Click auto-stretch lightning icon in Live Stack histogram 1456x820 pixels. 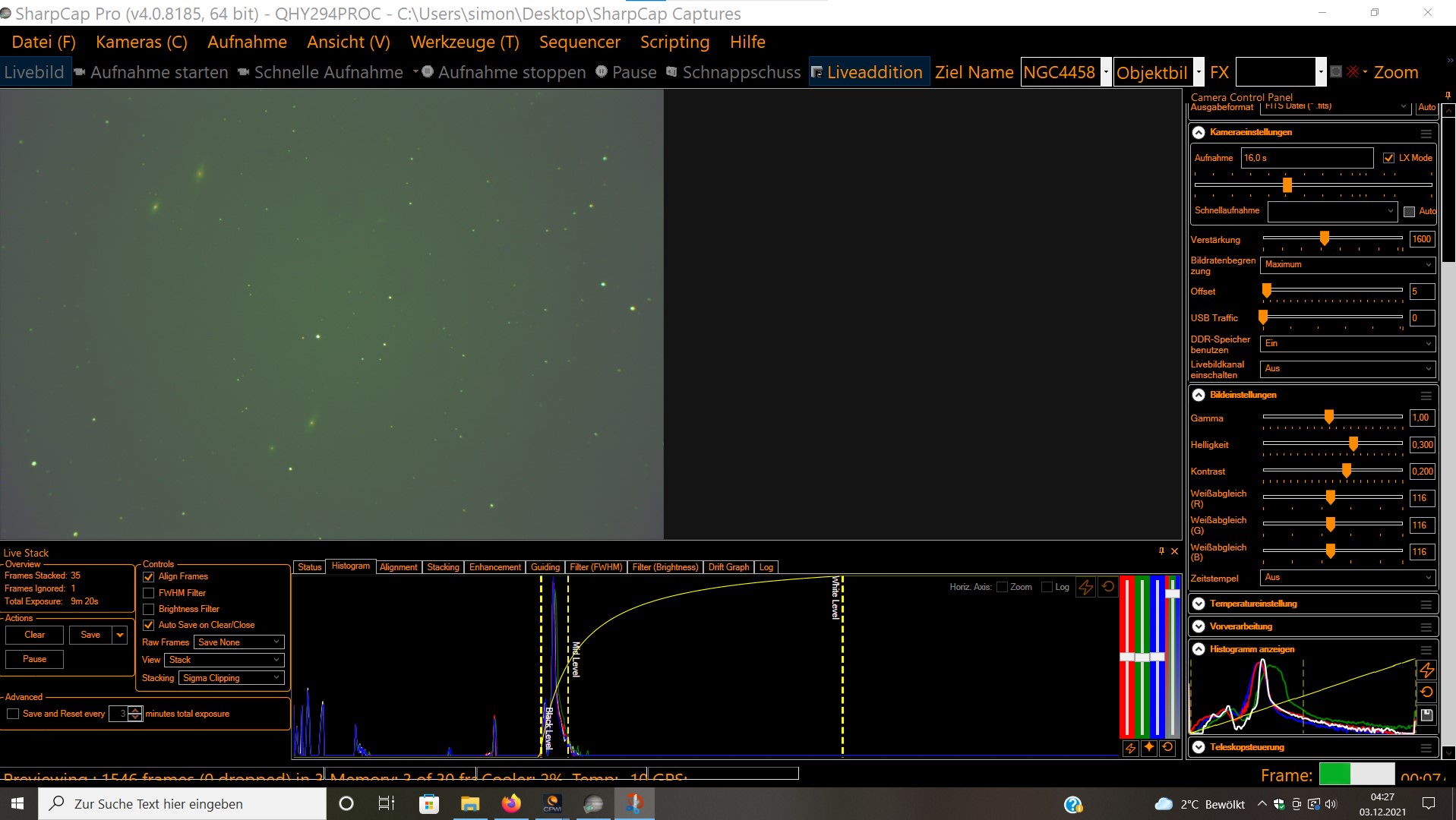[x=1086, y=587]
